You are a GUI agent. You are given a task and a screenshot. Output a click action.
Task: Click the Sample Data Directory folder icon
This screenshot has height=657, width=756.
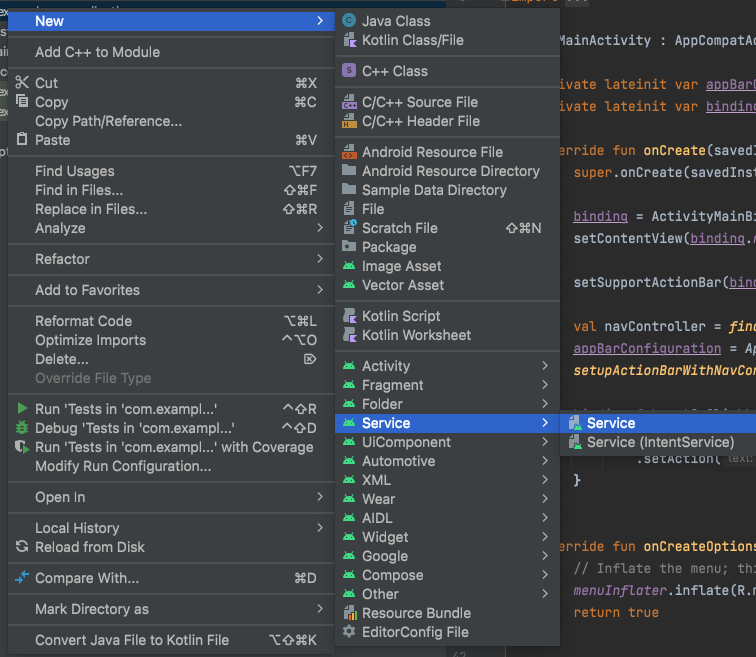(x=349, y=189)
